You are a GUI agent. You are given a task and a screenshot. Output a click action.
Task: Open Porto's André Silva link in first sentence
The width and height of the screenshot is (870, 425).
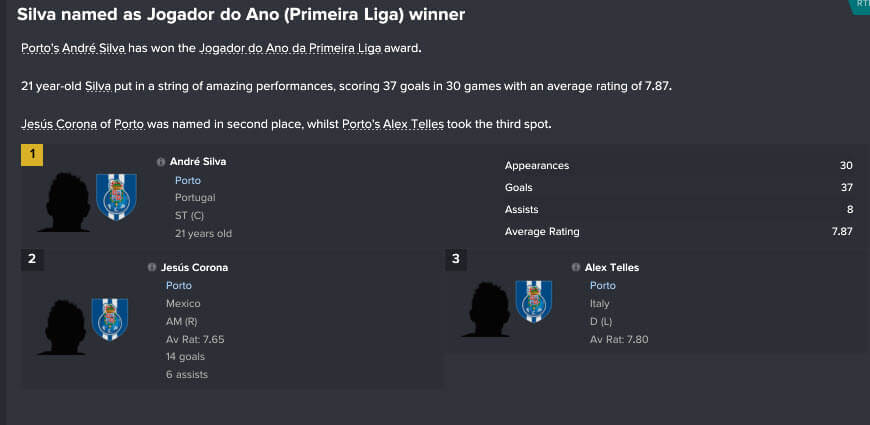click(x=73, y=48)
